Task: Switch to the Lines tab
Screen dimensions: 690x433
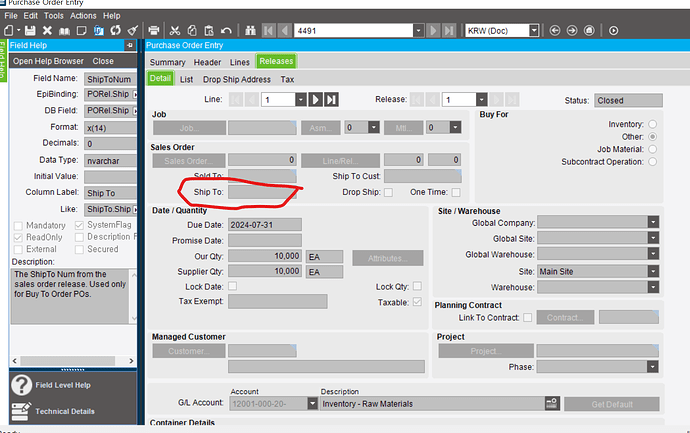Action: [240, 62]
